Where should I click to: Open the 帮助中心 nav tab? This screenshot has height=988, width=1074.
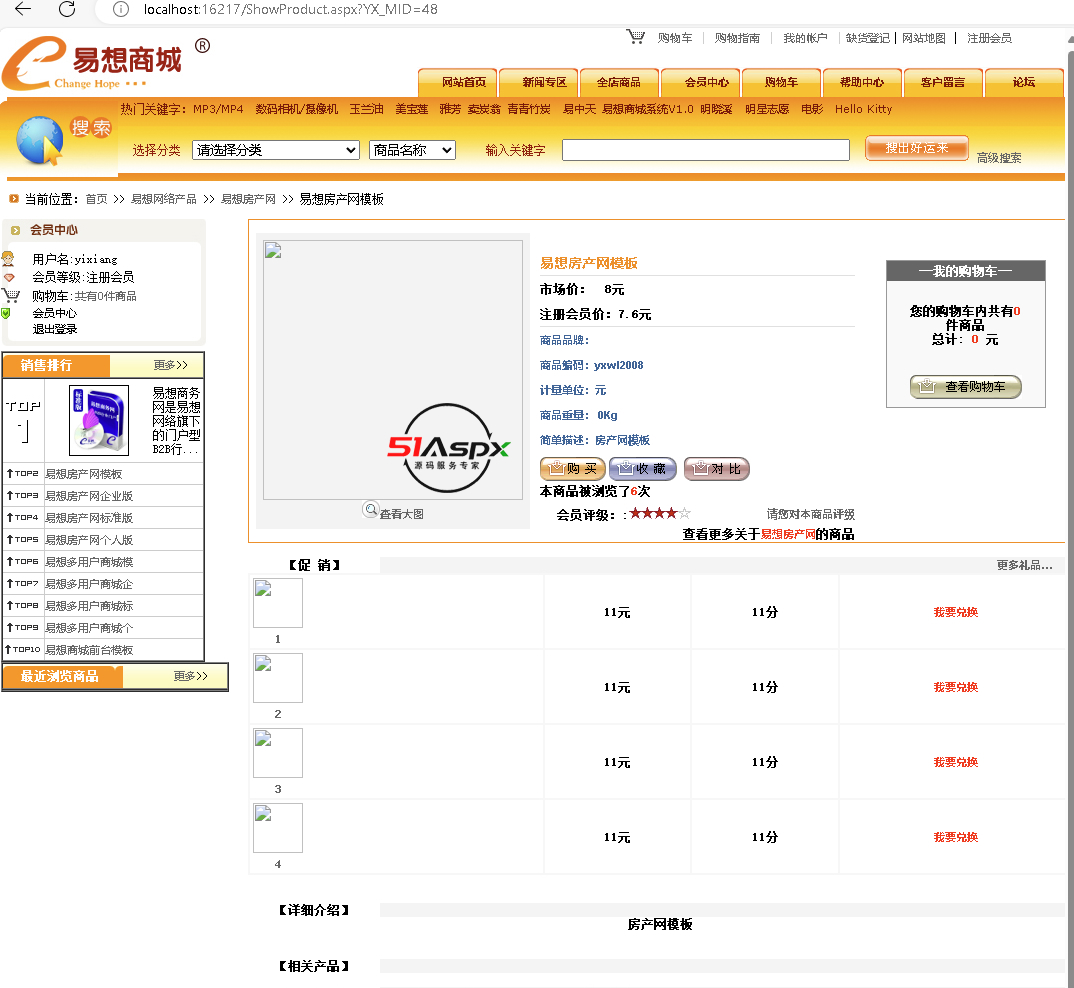tap(862, 83)
